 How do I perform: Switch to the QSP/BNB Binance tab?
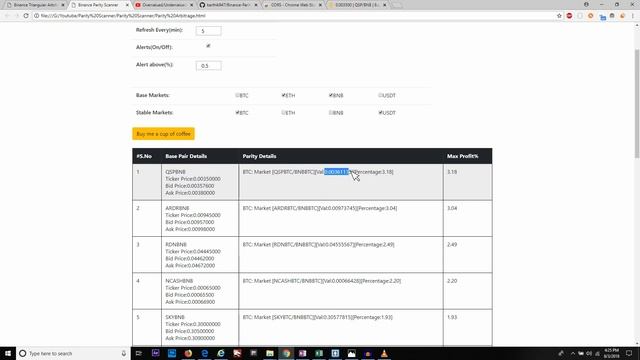pyautogui.click(x=357, y=5)
